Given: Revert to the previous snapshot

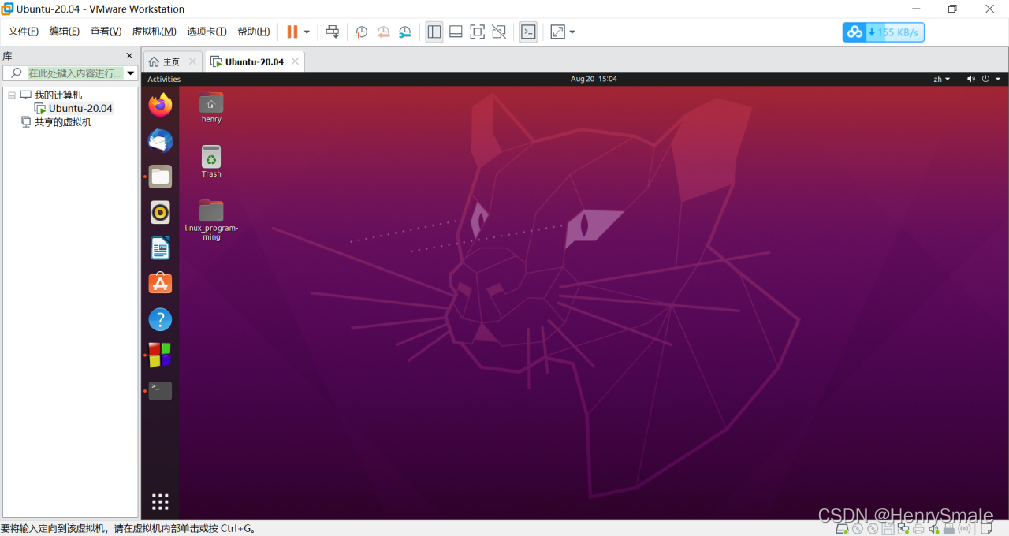Looking at the screenshot, I should click(x=384, y=32).
